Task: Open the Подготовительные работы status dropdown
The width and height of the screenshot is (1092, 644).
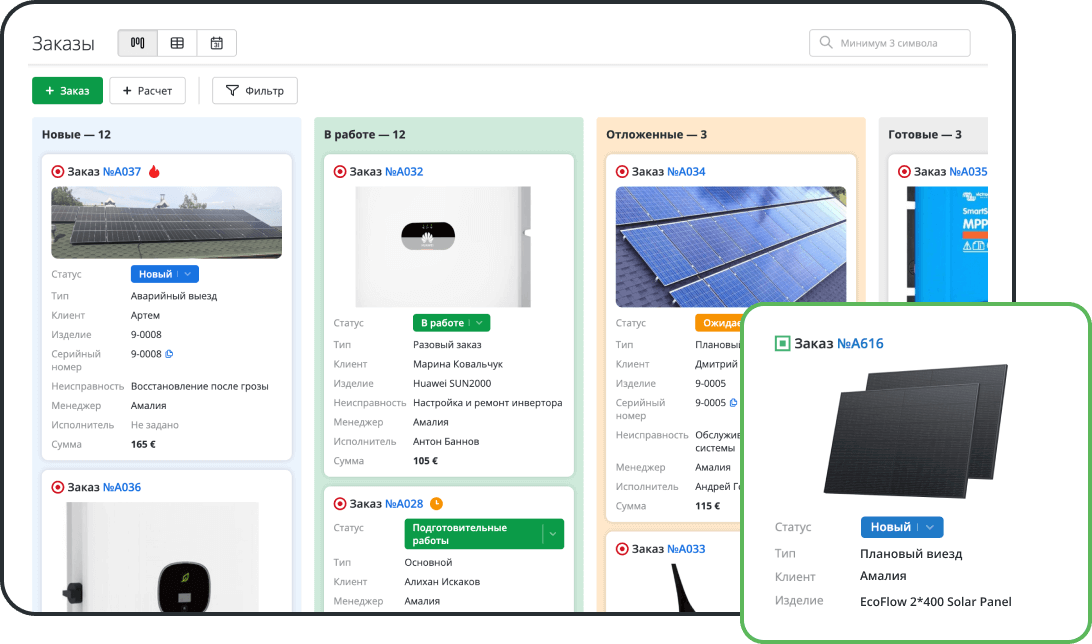Action: click(x=552, y=534)
